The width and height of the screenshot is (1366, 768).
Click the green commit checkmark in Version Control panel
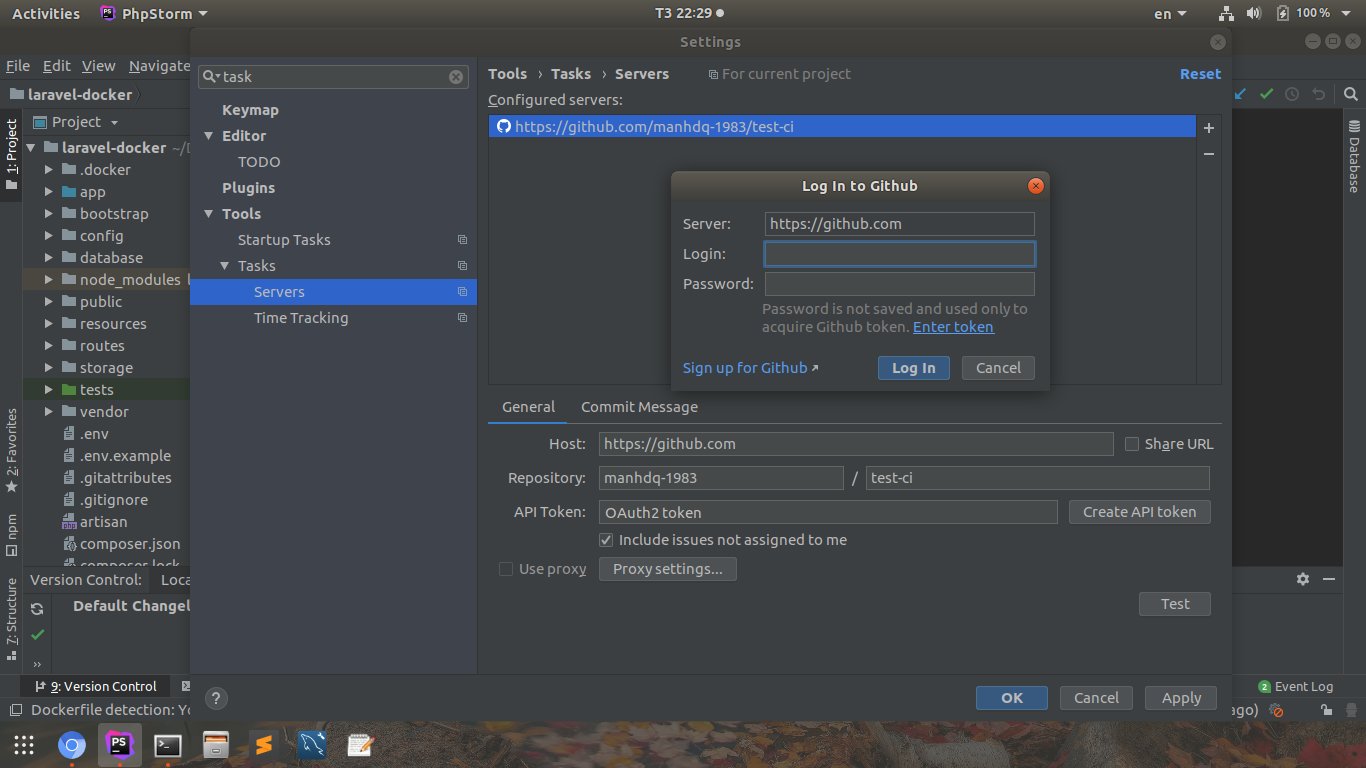[x=37, y=634]
